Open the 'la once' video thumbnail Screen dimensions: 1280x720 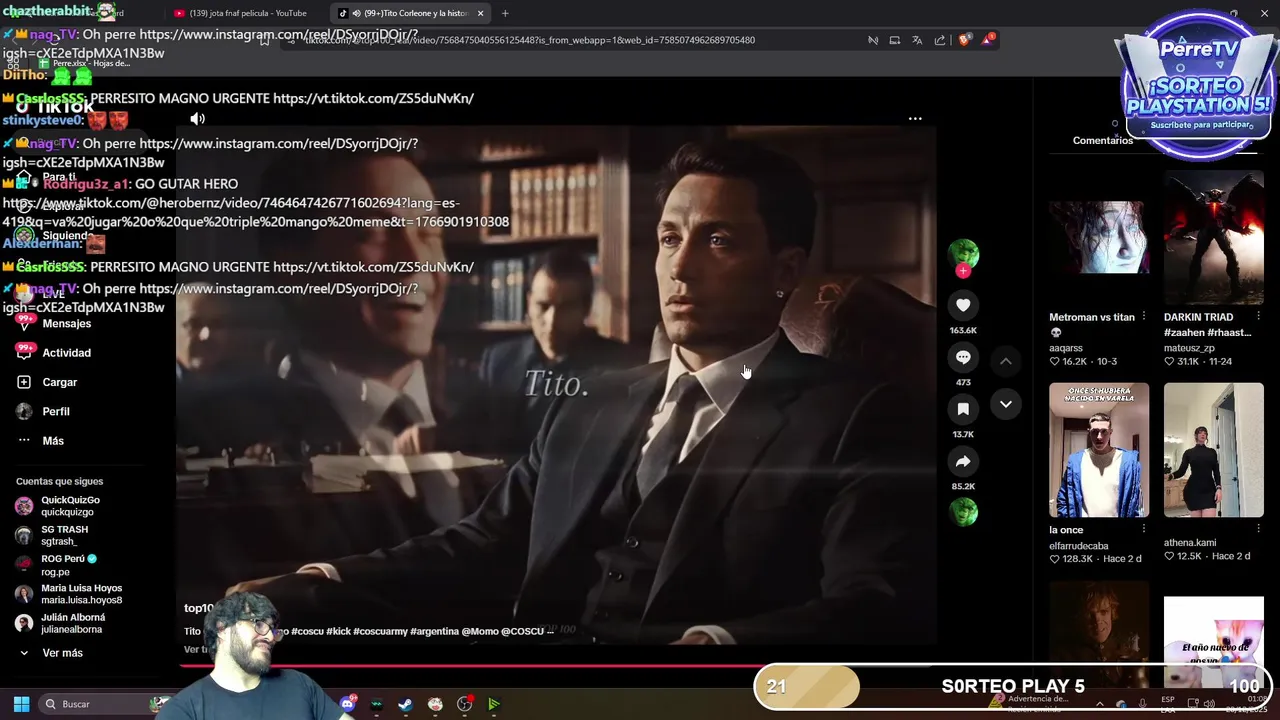[x=1099, y=450]
